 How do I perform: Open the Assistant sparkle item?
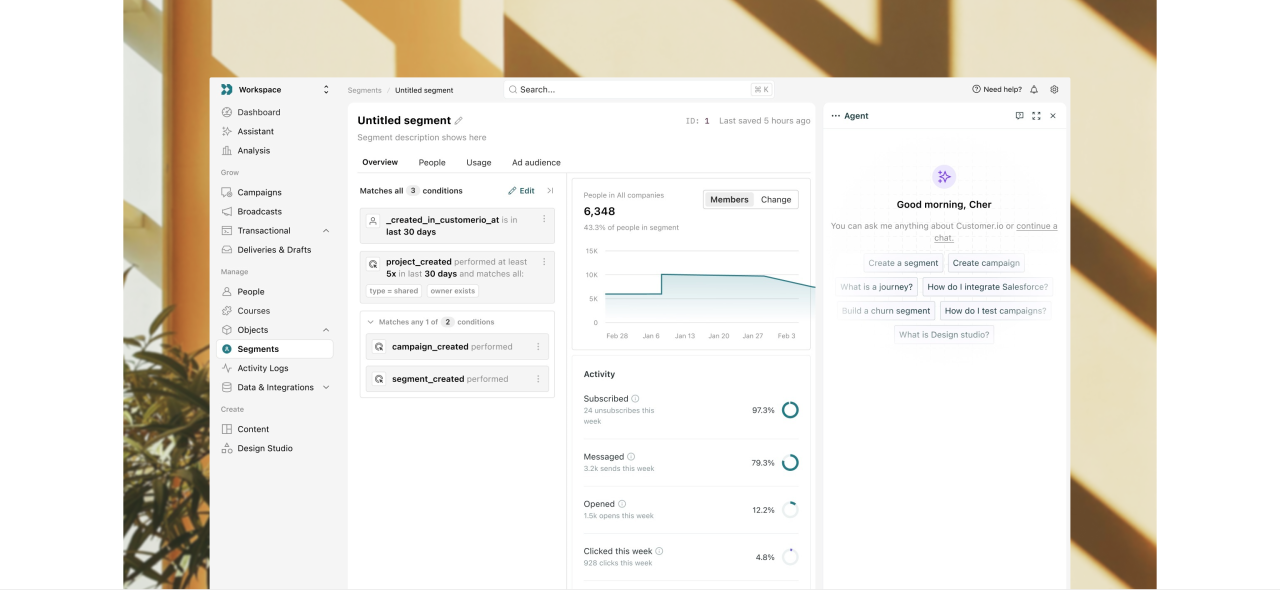tap(255, 131)
